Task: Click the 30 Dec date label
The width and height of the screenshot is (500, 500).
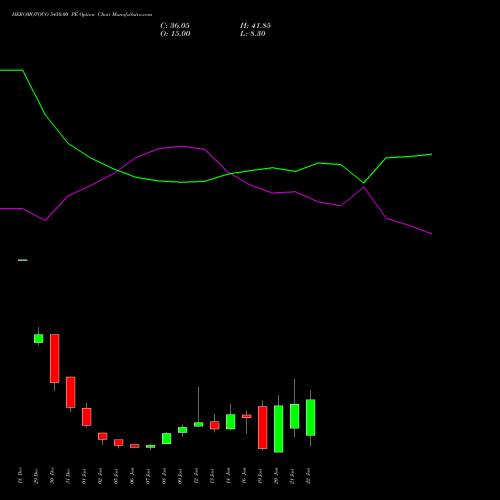Action: (52, 476)
